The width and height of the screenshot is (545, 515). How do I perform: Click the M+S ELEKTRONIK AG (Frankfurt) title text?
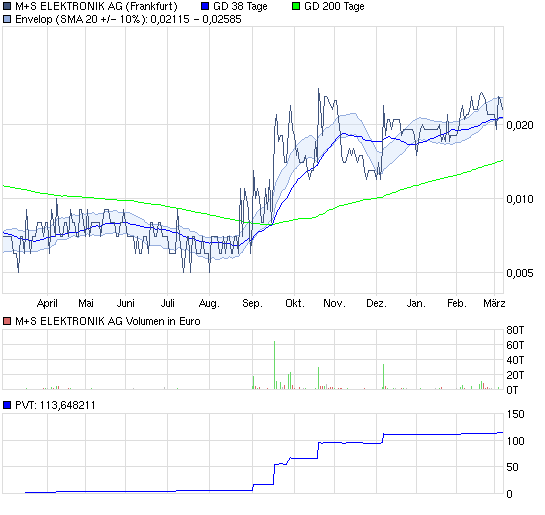click(x=96, y=6)
